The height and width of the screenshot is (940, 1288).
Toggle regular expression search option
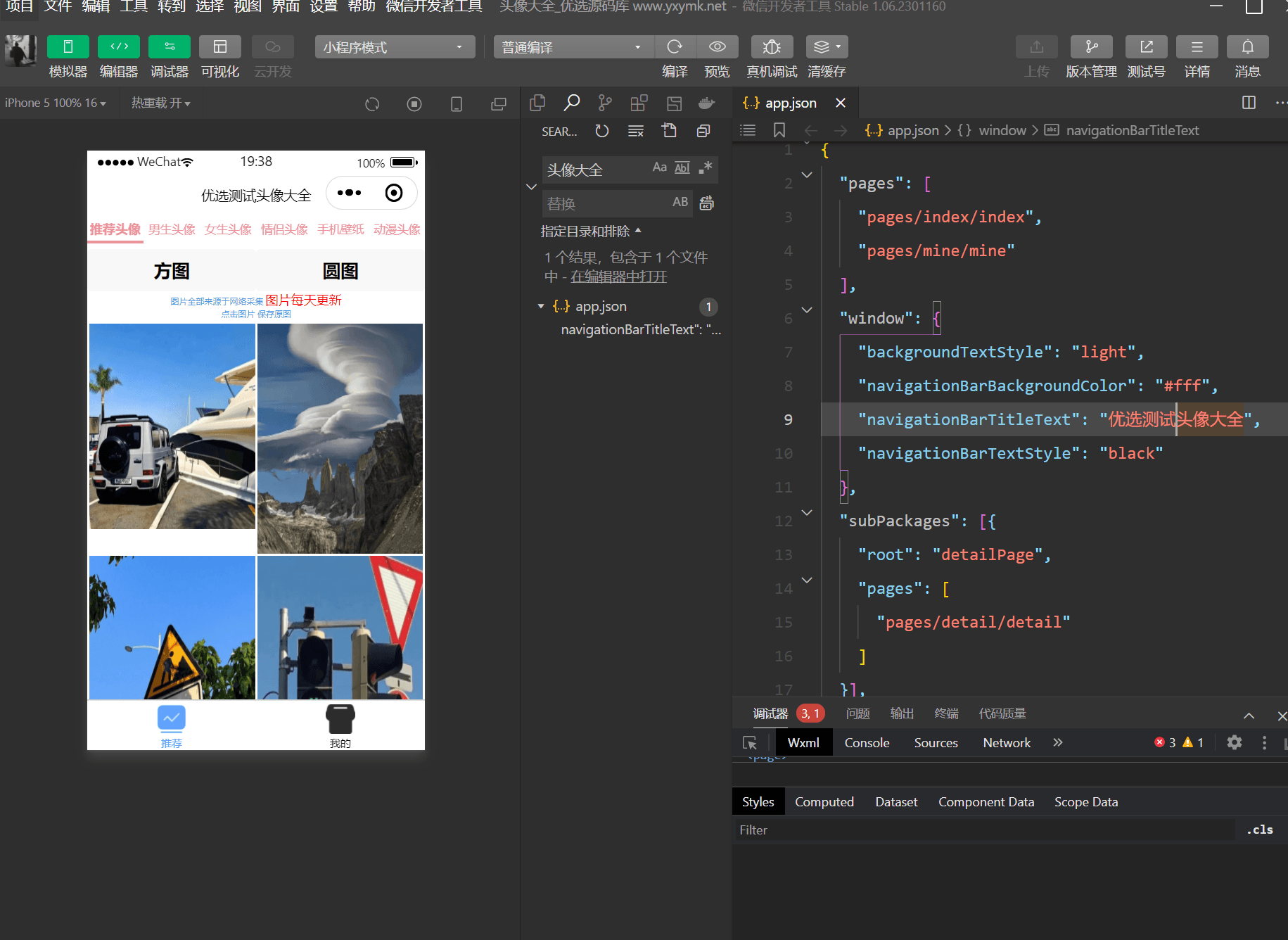point(706,167)
